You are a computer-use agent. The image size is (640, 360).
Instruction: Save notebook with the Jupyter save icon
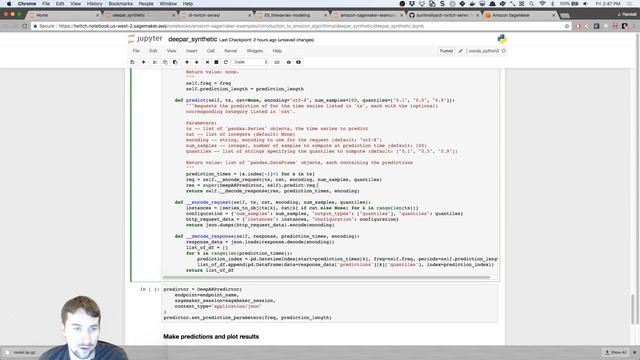(132, 62)
